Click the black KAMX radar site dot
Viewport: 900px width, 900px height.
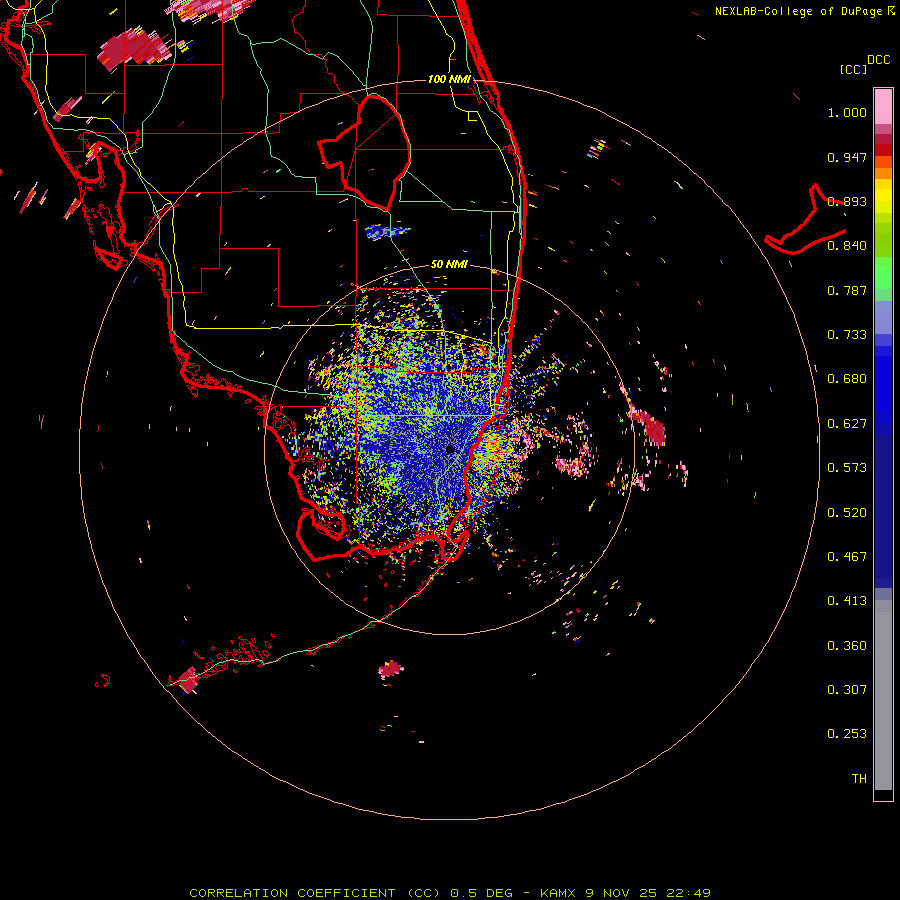[450, 449]
